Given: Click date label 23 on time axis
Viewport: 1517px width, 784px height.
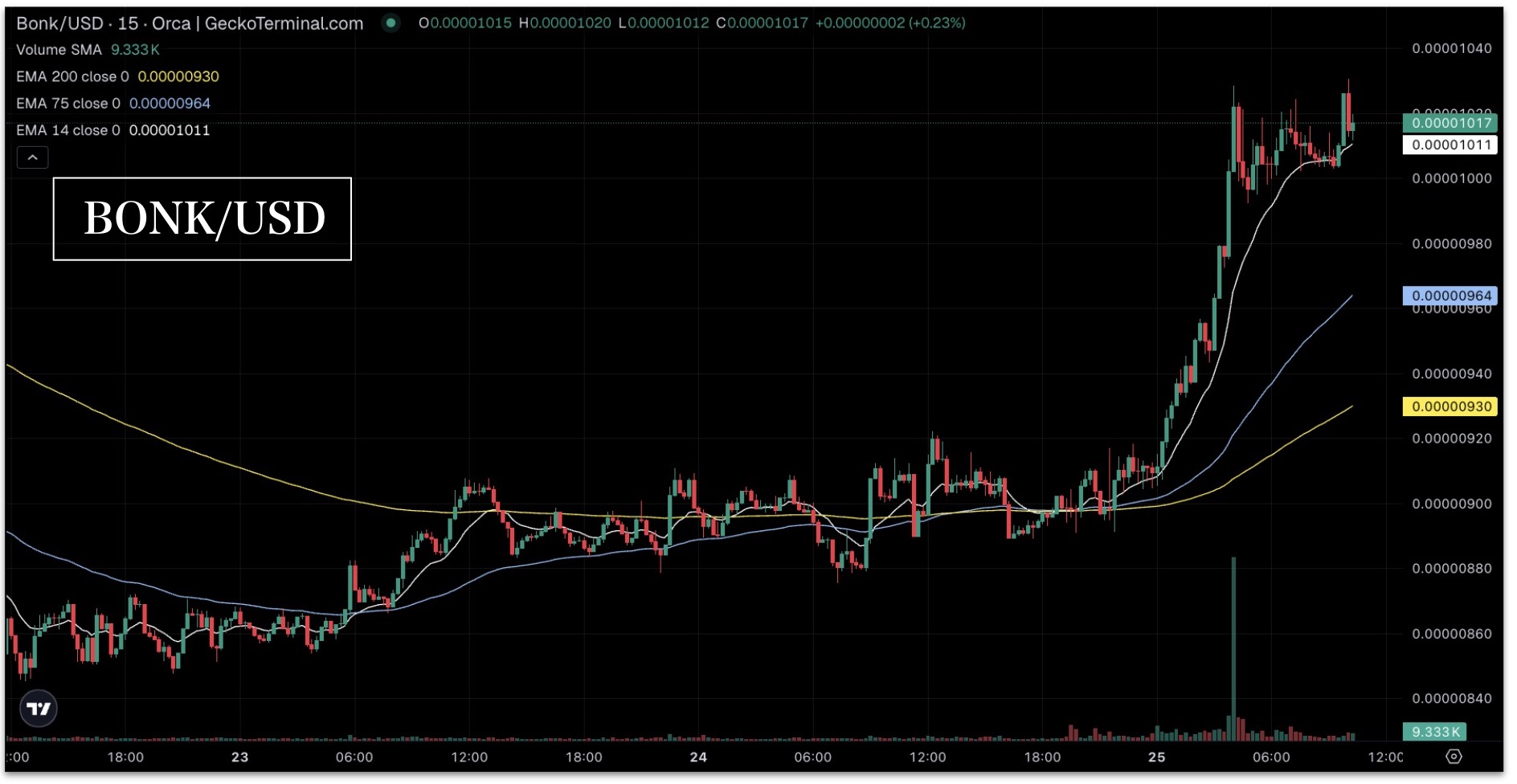Looking at the screenshot, I should tap(239, 757).
